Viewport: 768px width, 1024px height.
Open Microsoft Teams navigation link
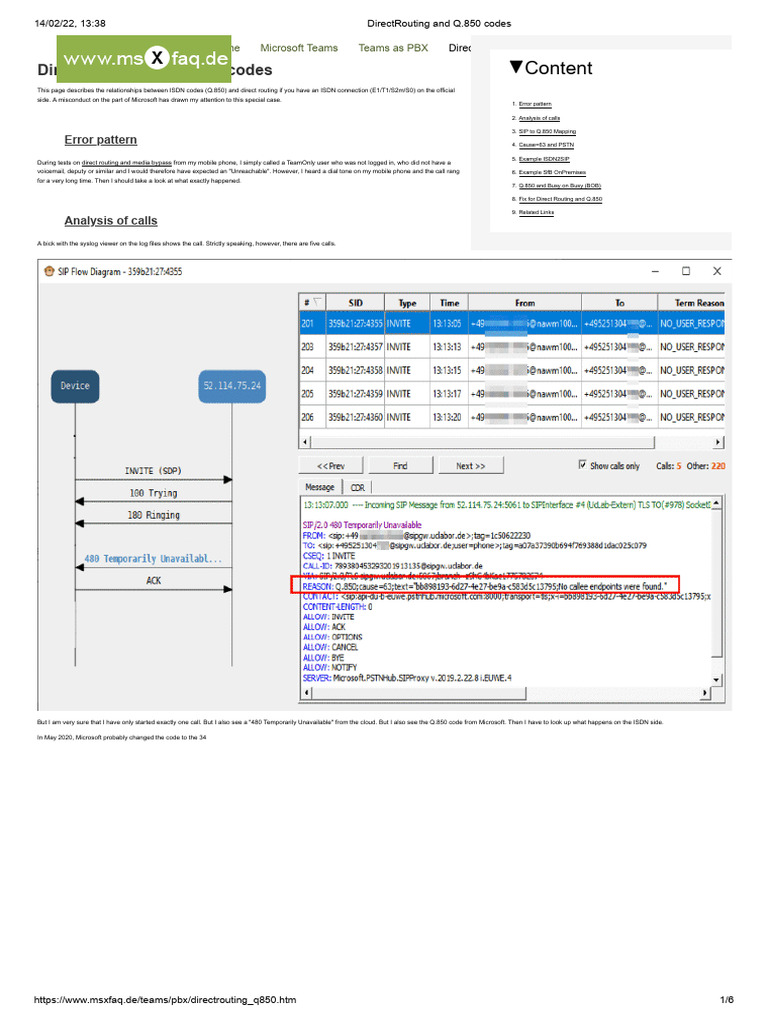(x=299, y=48)
